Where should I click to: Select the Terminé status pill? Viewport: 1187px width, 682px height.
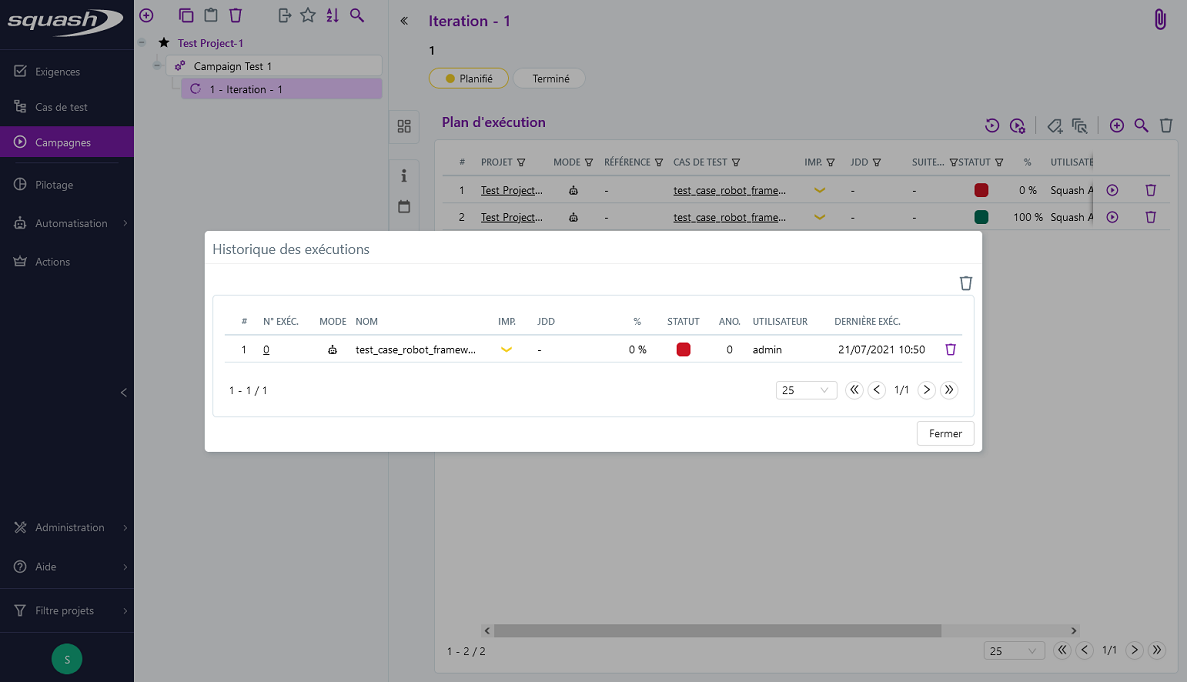550,78
